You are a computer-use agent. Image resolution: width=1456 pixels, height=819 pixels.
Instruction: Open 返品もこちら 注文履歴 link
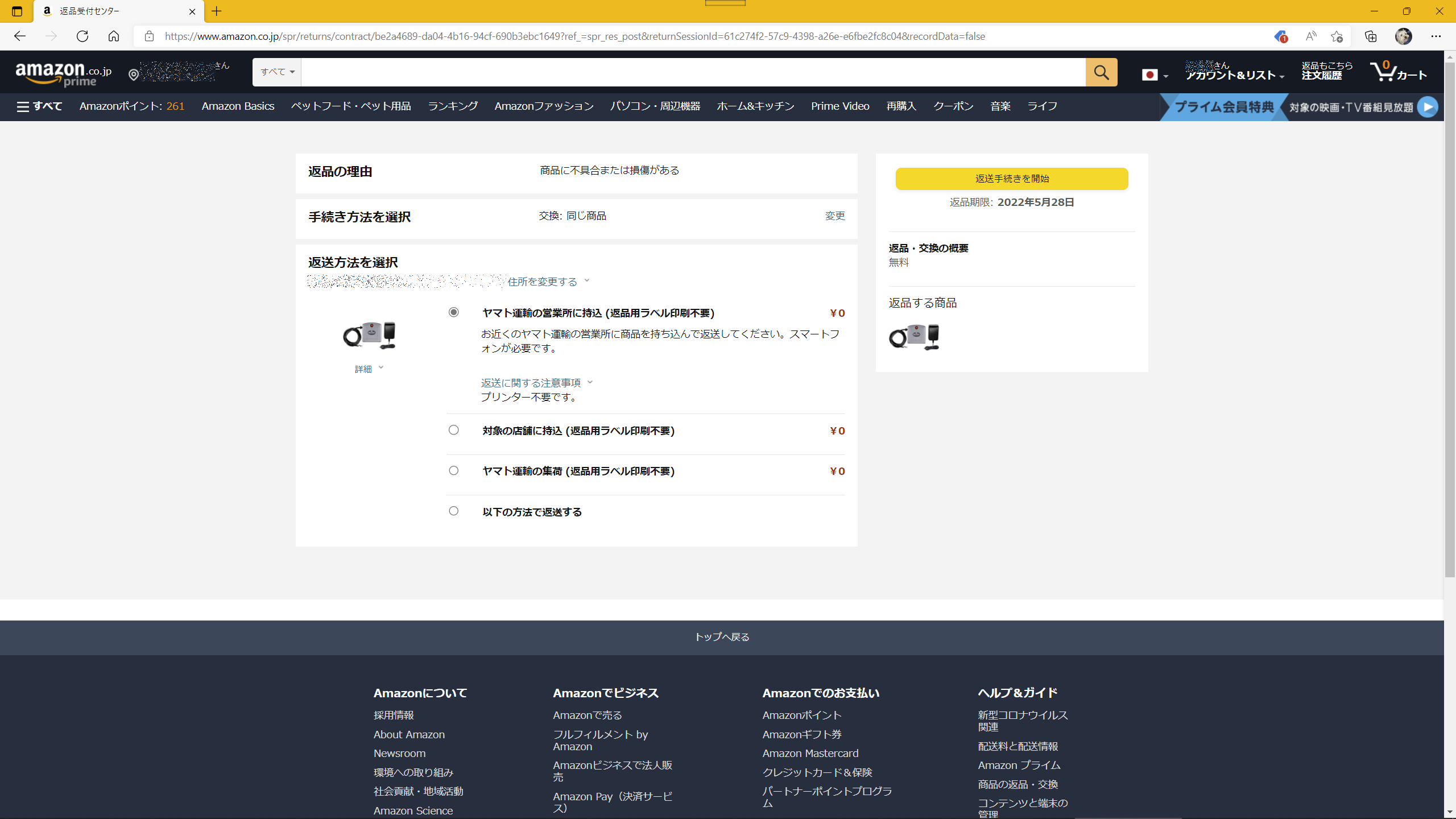(x=1327, y=71)
